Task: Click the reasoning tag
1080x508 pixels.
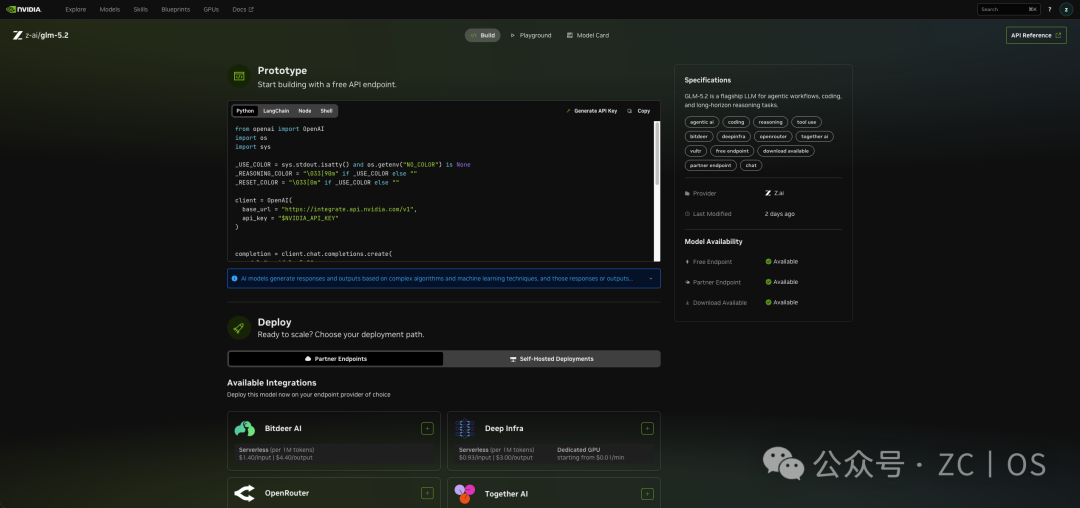Action: pos(770,122)
